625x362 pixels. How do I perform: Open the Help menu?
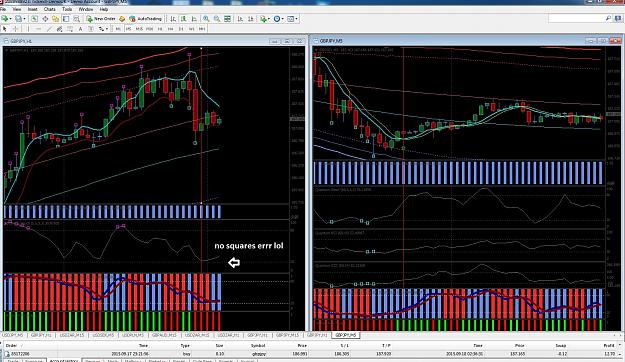(104, 9)
